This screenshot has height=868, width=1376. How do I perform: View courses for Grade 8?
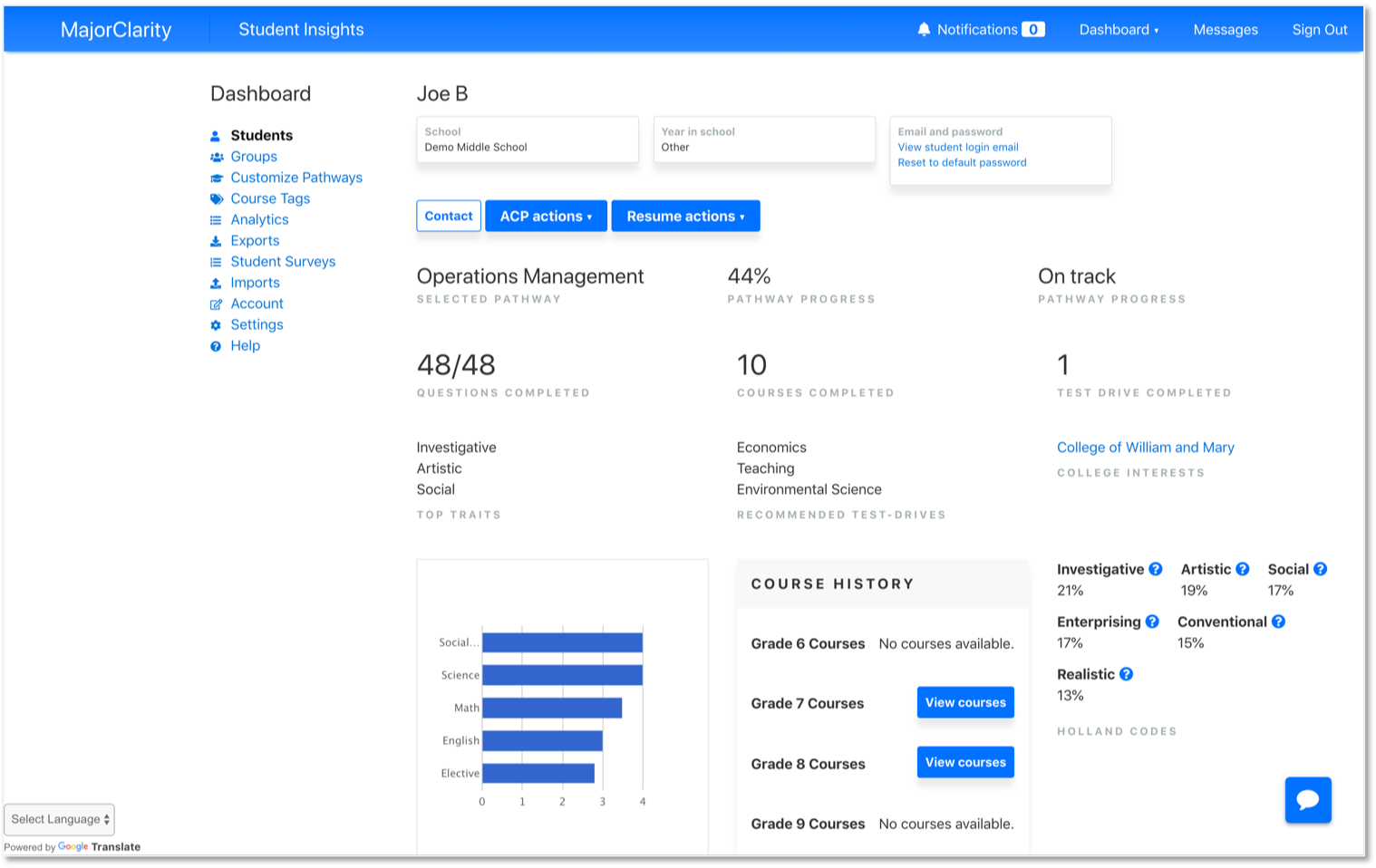tap(965, 762)
